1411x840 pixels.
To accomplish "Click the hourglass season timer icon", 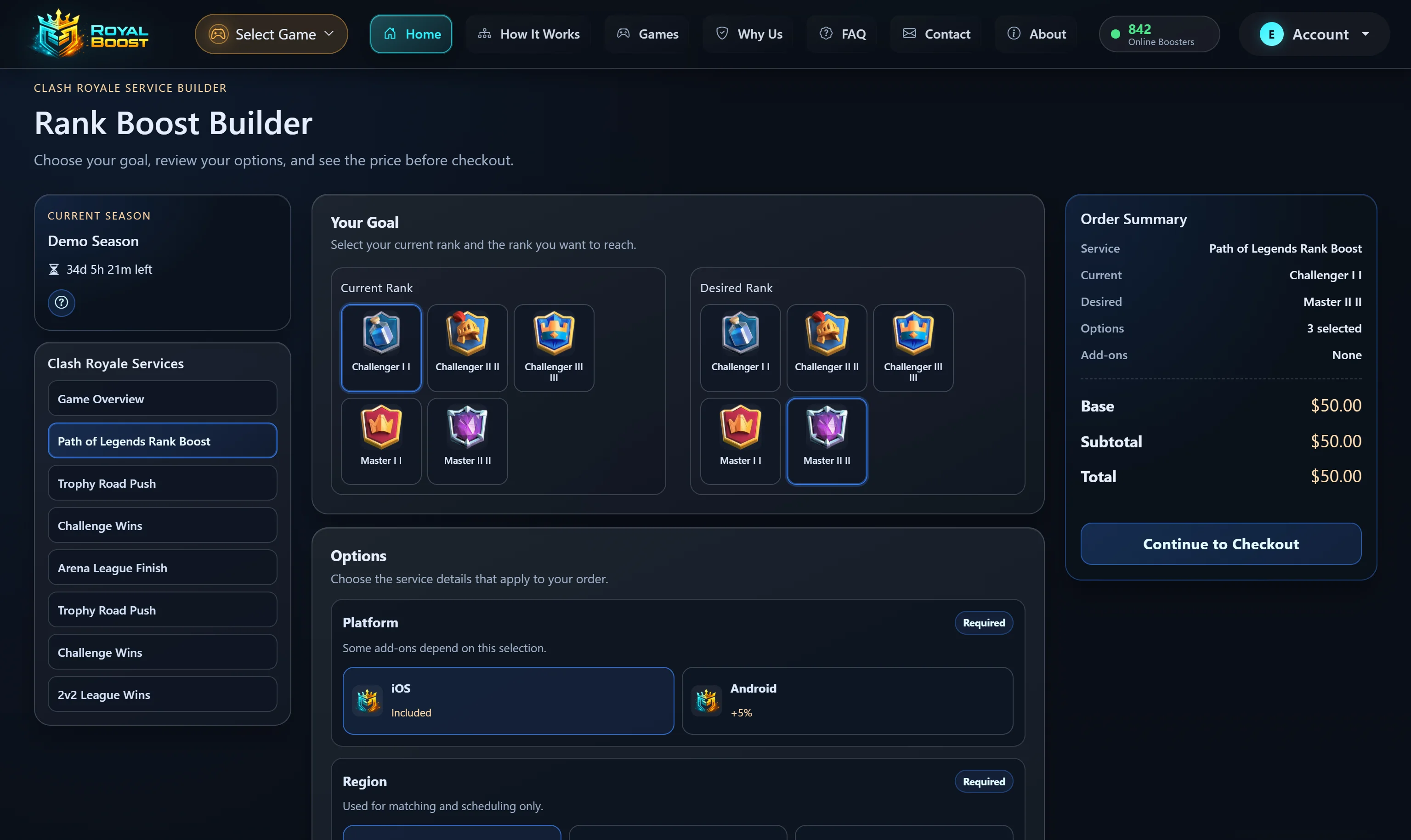I will pyautogui.click(x=54, y=270).
